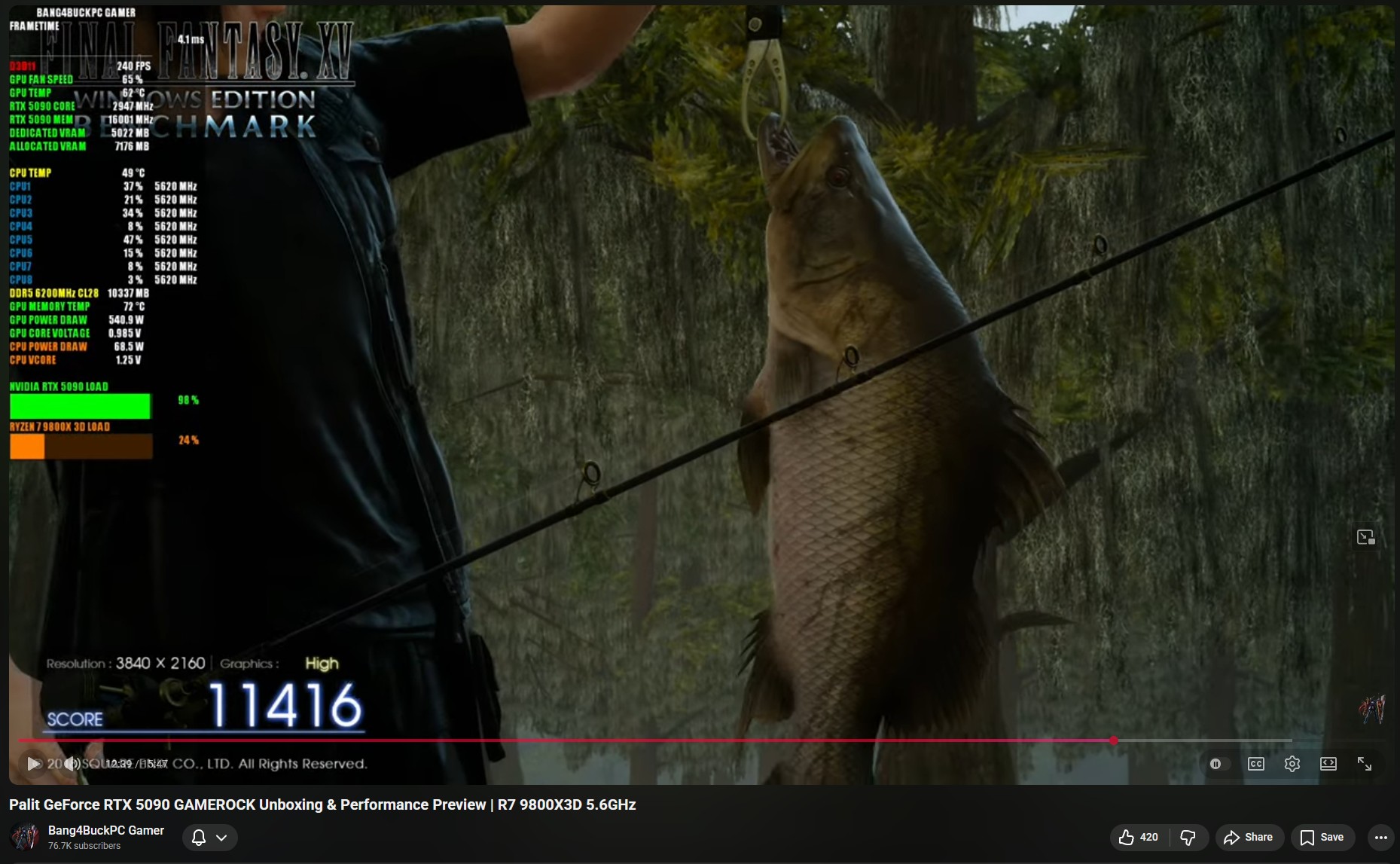Expand the subscription notification options chevron
Viewport: 1400px width, 864px height.
click(x=221, y=838)
